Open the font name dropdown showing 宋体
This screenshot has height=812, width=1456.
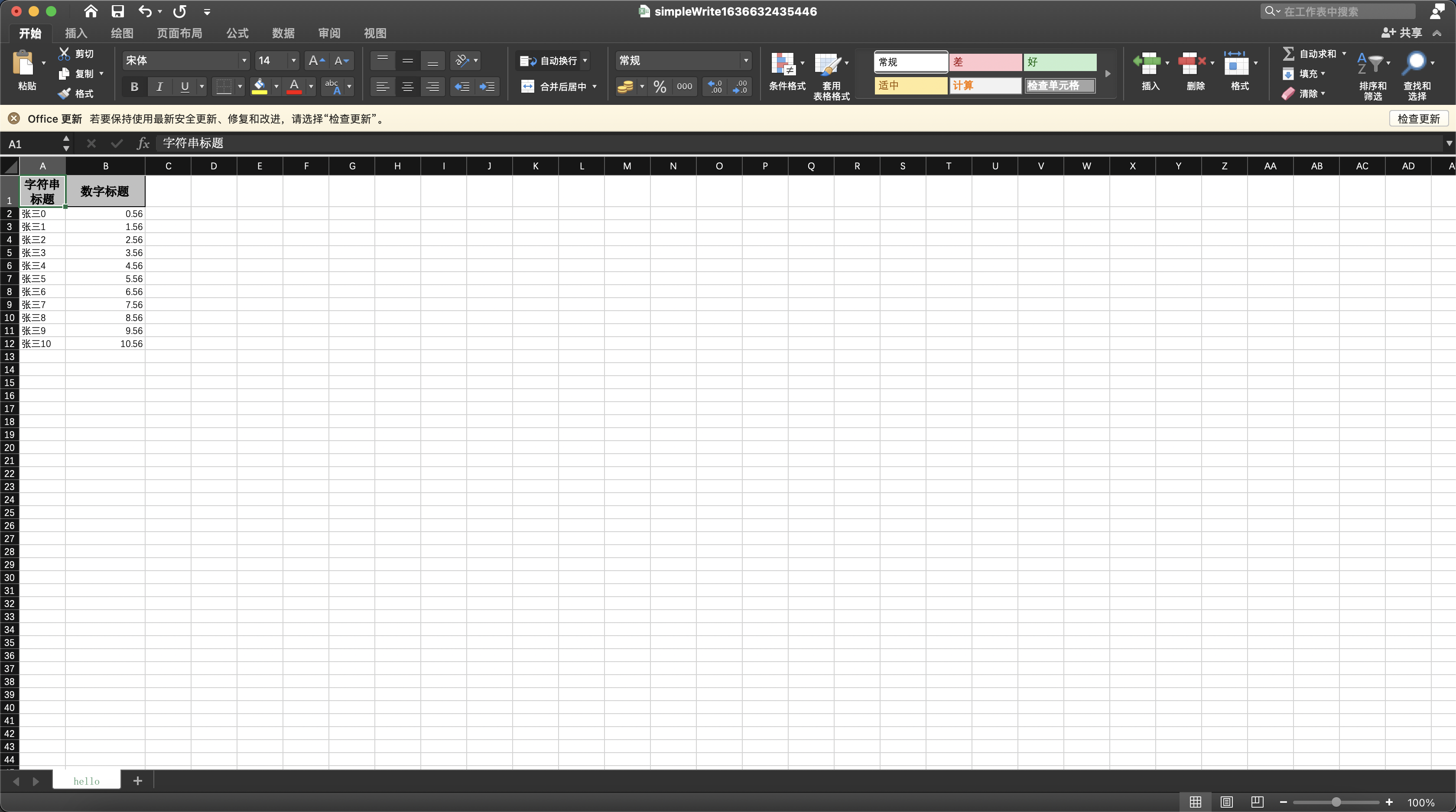point(244,61)
